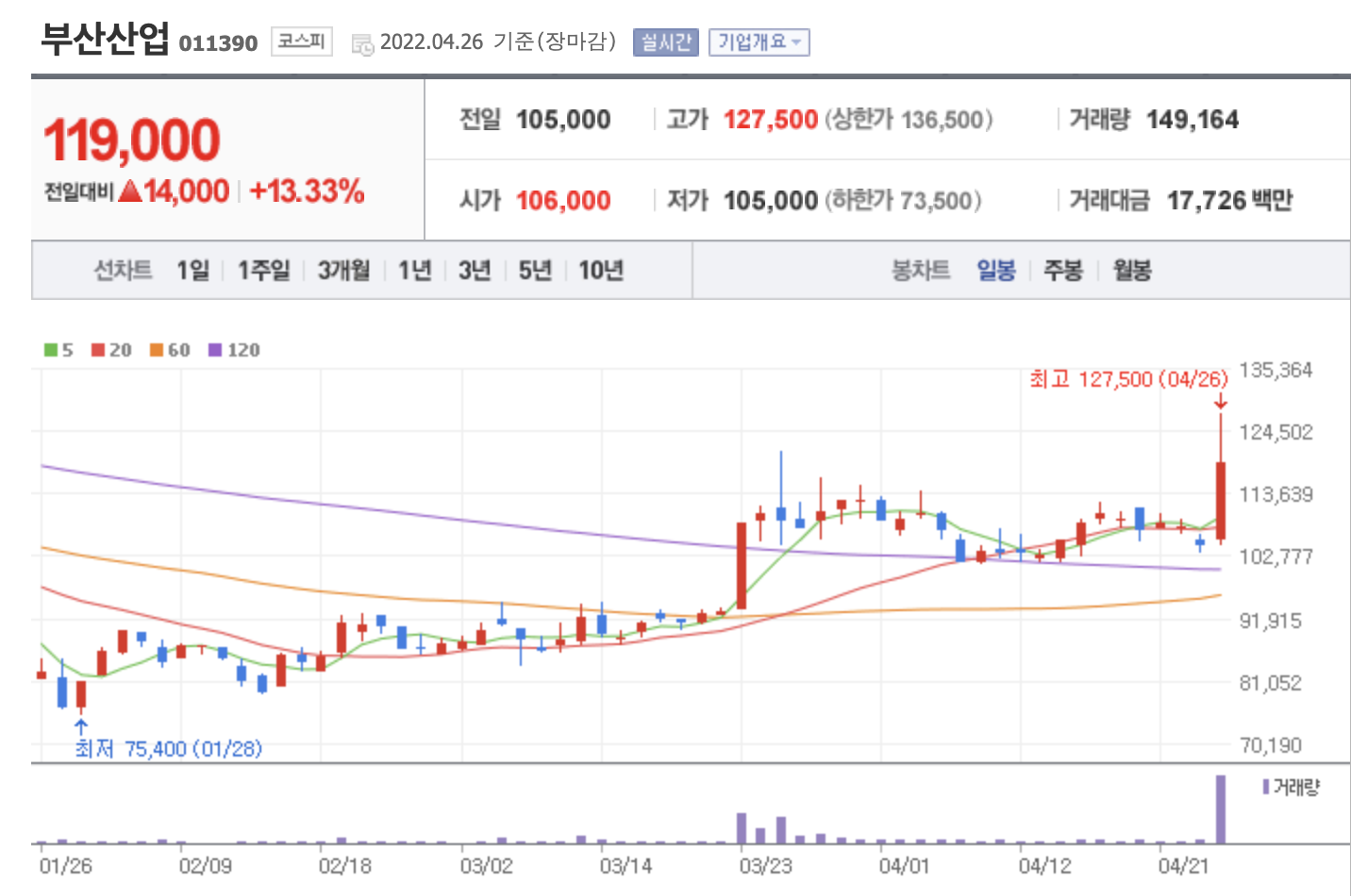Select the 1년 line chart tab

pyautogui.click(x=414, y=271)
